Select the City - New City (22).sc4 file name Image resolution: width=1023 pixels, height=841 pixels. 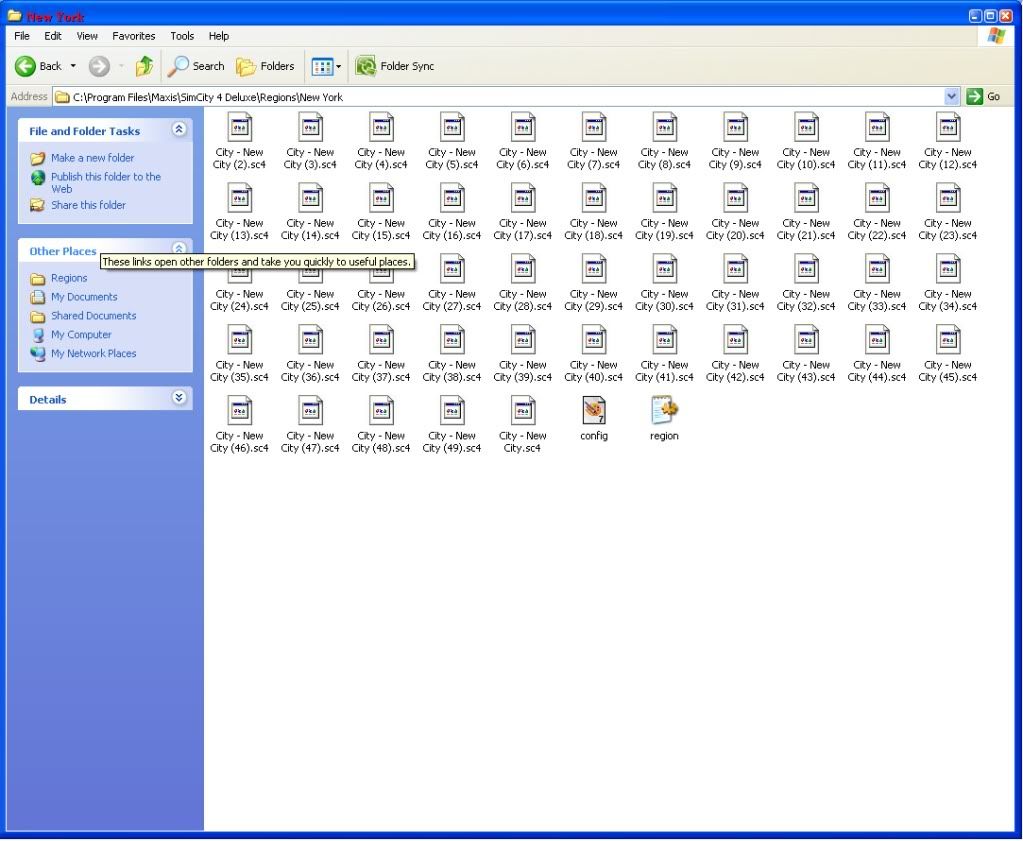[877, 229]
